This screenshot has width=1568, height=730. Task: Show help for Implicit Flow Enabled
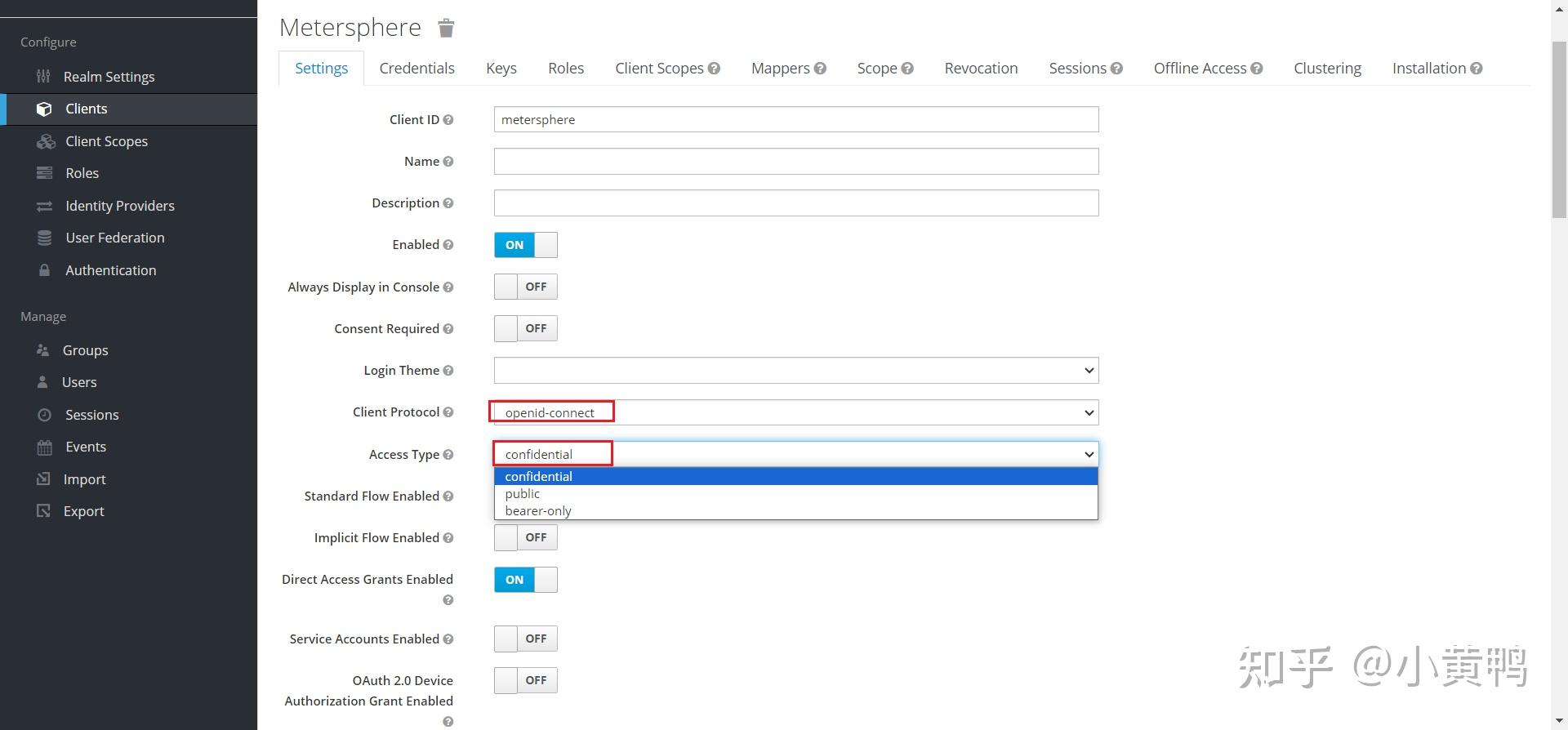pos(448,538)
